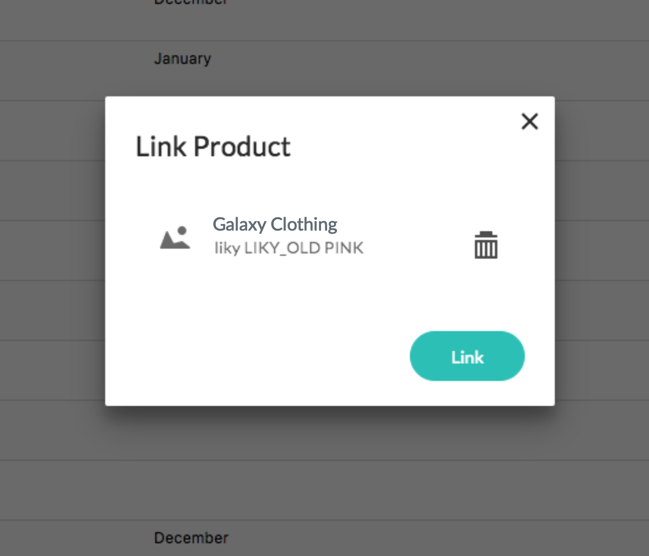Click the word PINK in variant text

(x=344, y=248)
